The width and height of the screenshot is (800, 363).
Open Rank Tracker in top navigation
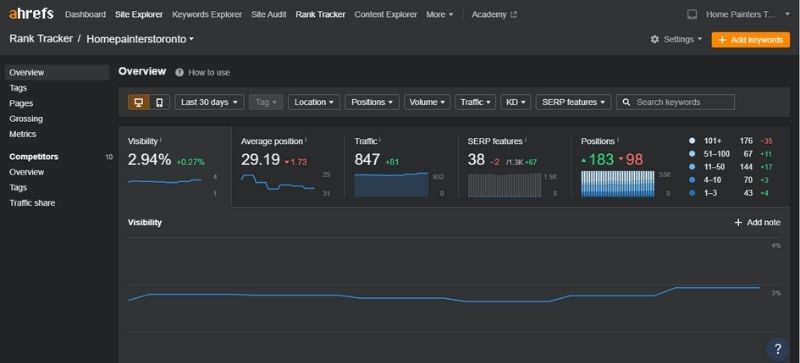320,14
